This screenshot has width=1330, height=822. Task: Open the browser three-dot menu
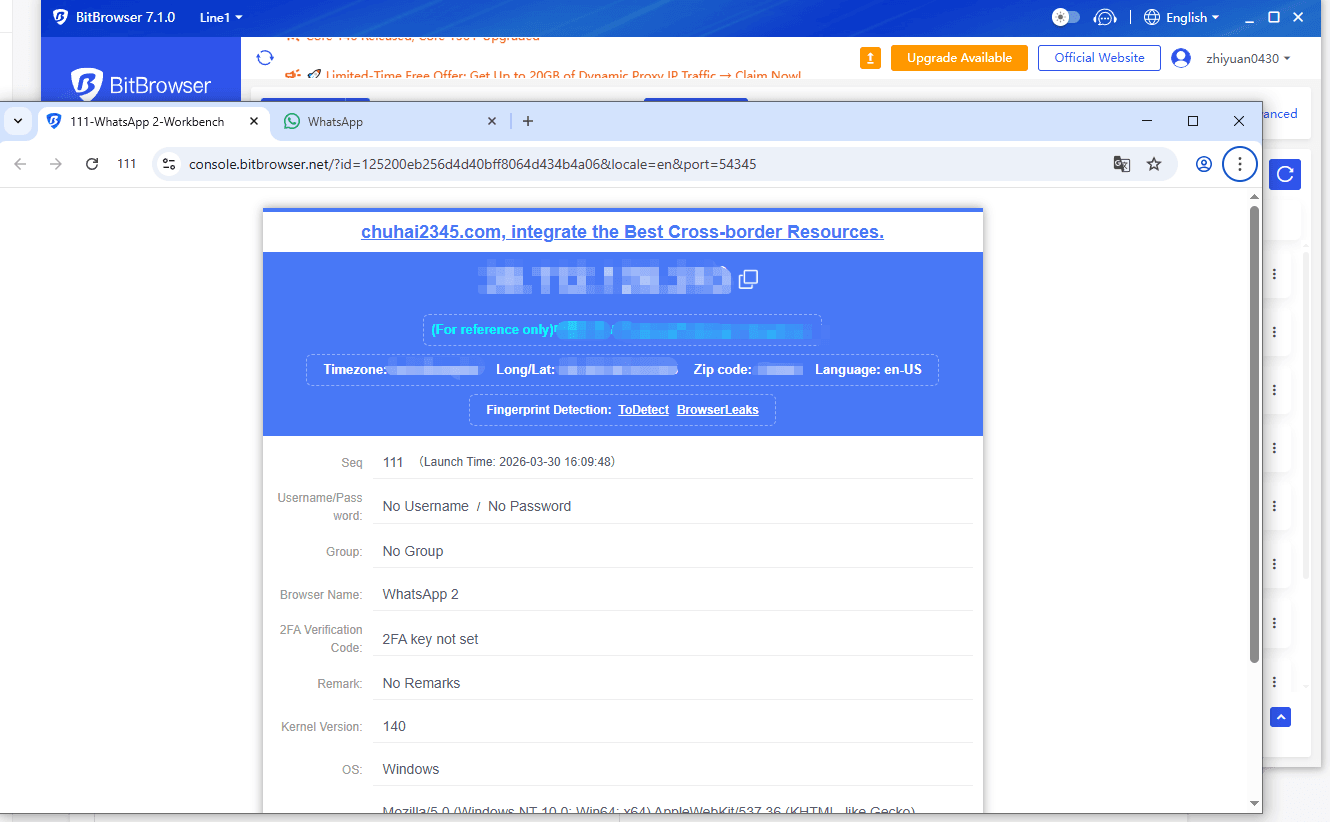point(1240,164)
